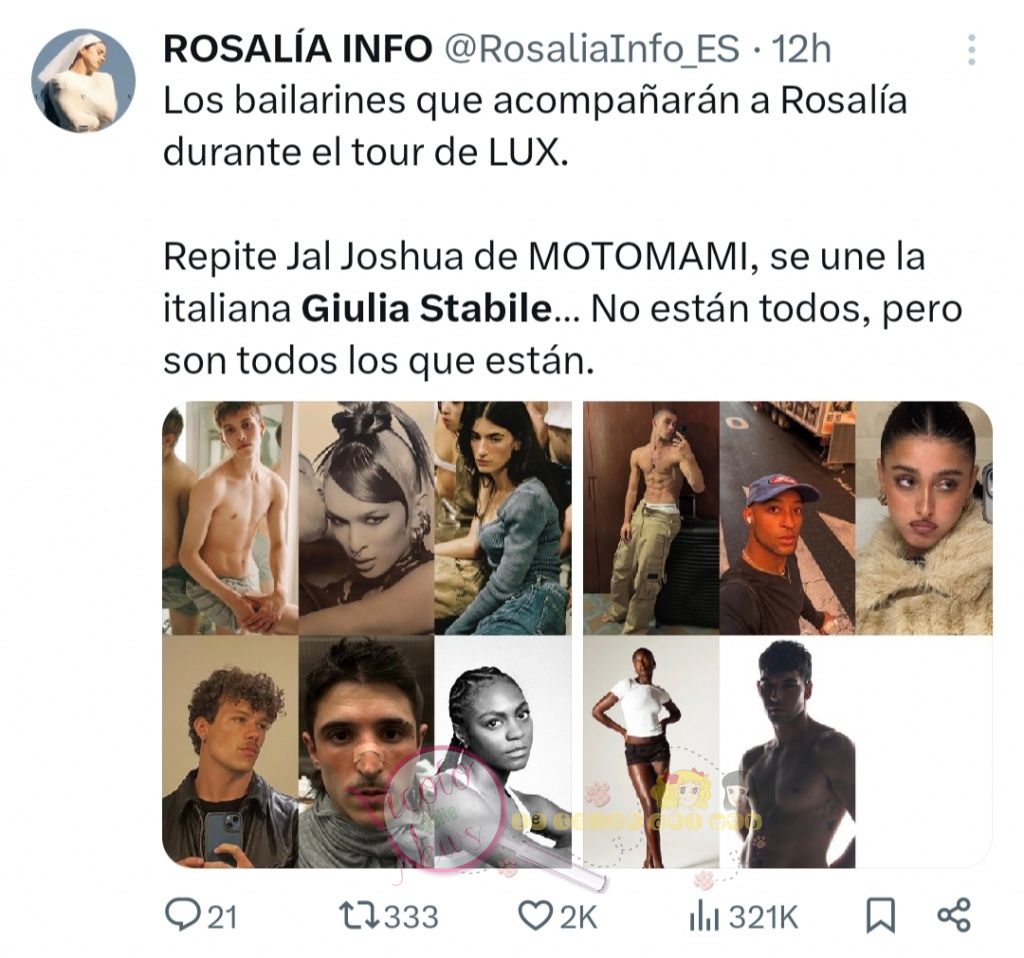Click the tweet text about LUX tour
Image resolution: width=1024 pixels, height=958 pixels.
pyautogui.click(x=535, y=127)
